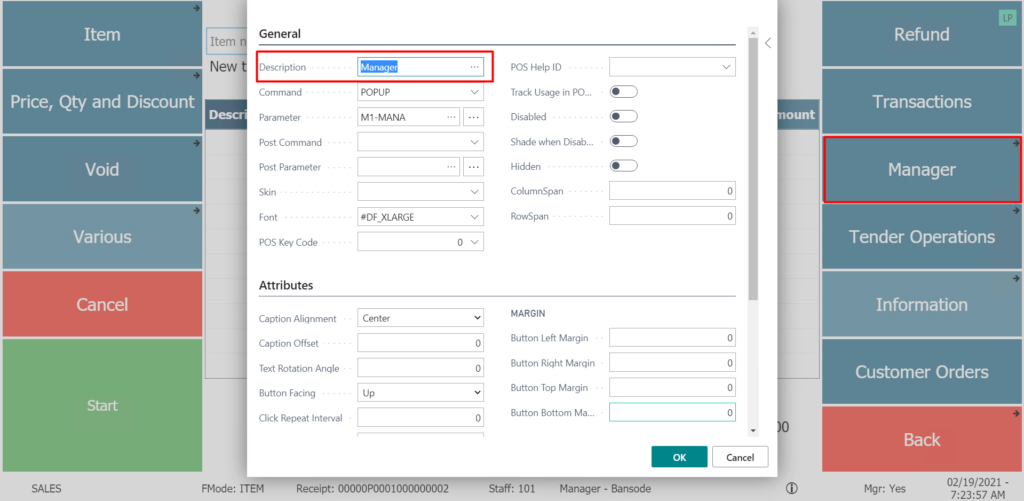Click the General section heading
This screenshot has width=1024, height=501.
280,34
